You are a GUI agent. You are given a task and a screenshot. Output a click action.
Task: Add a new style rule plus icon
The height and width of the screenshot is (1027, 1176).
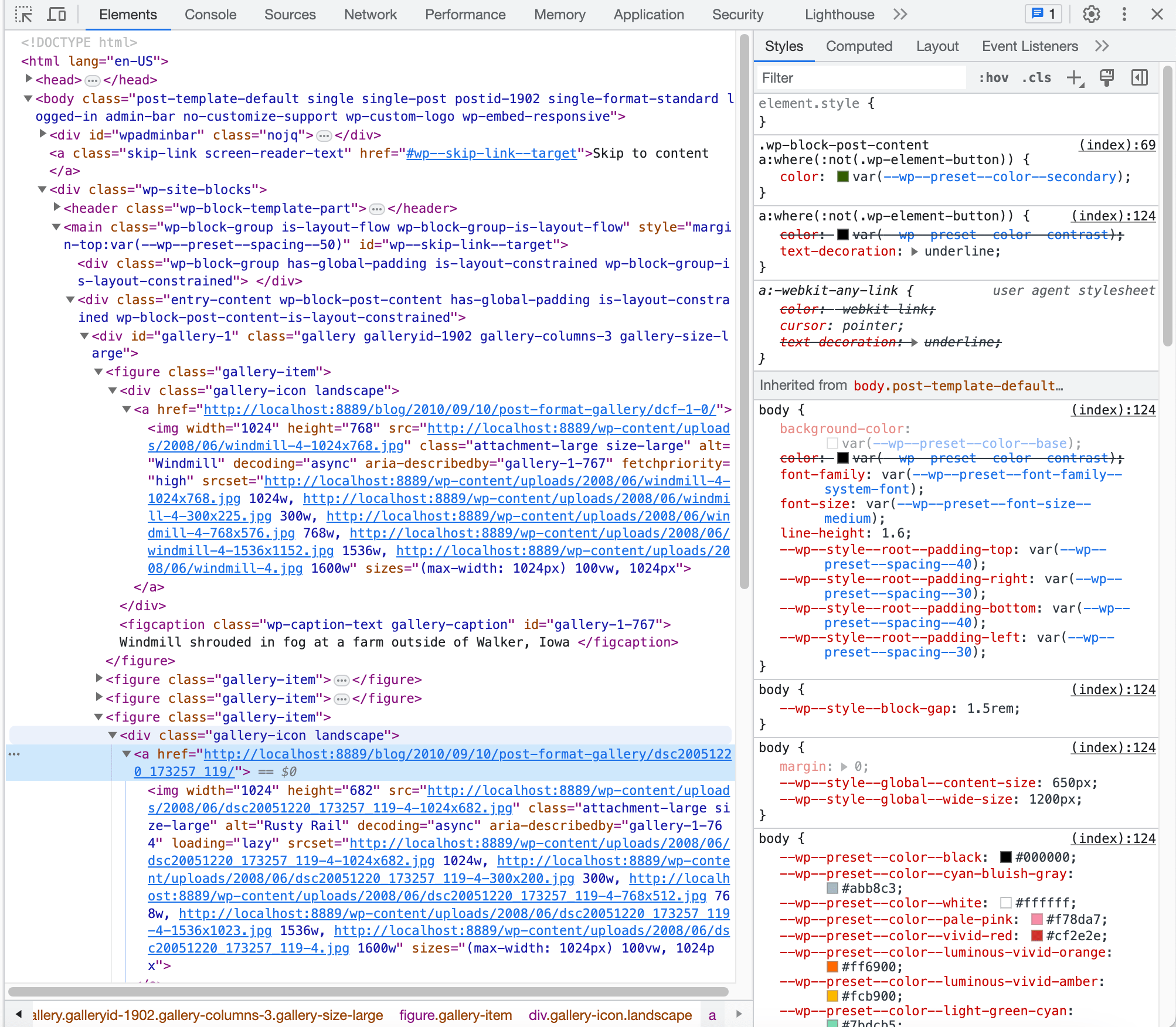click(1074, 78)
